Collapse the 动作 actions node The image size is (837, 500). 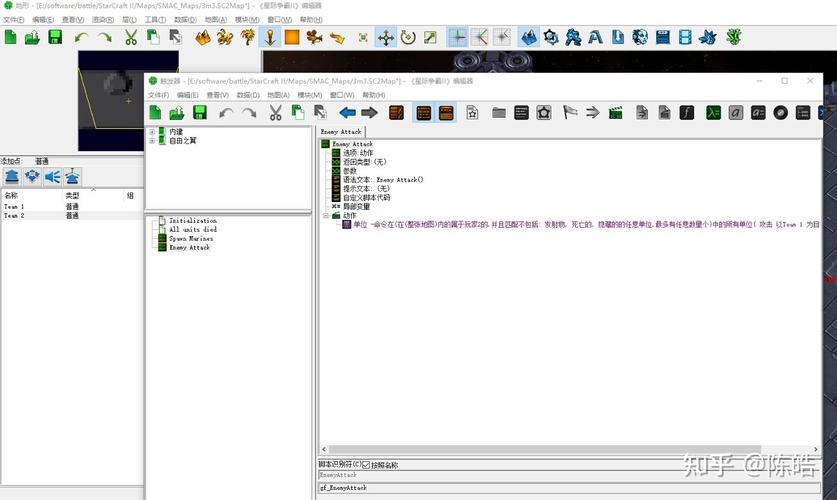pyautogui.click(x=325, y=215)
